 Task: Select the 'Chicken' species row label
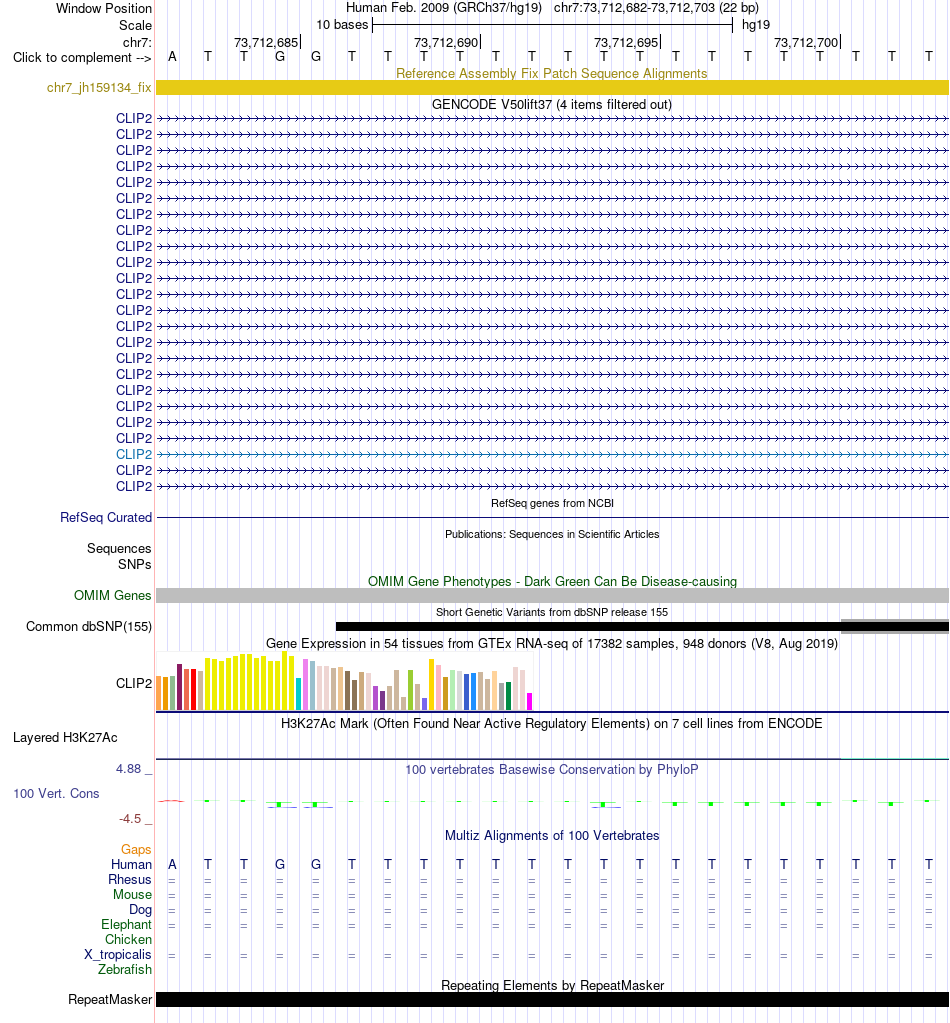click(x=128, y=939)
